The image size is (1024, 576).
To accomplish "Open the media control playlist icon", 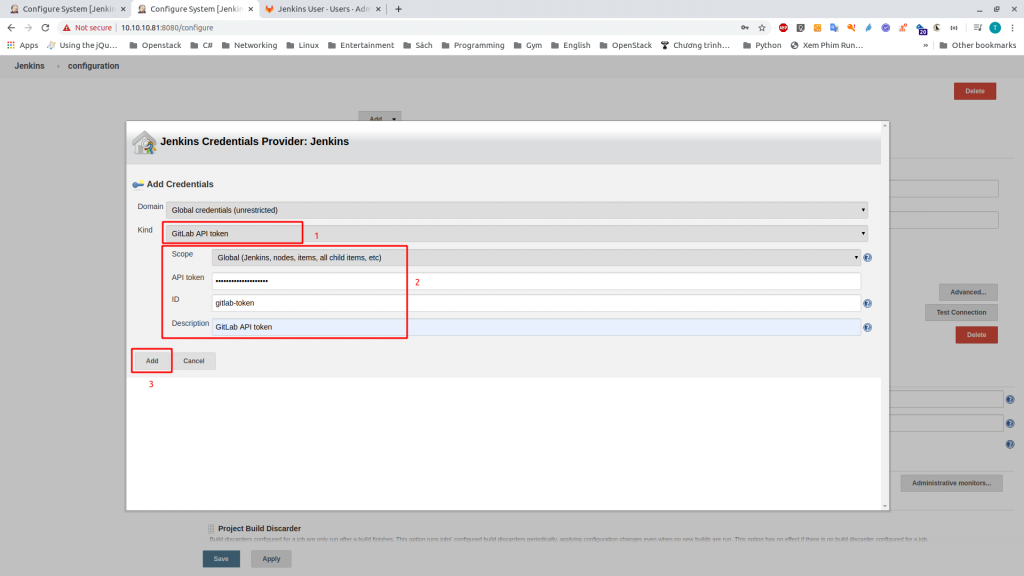I will (977, 27).
